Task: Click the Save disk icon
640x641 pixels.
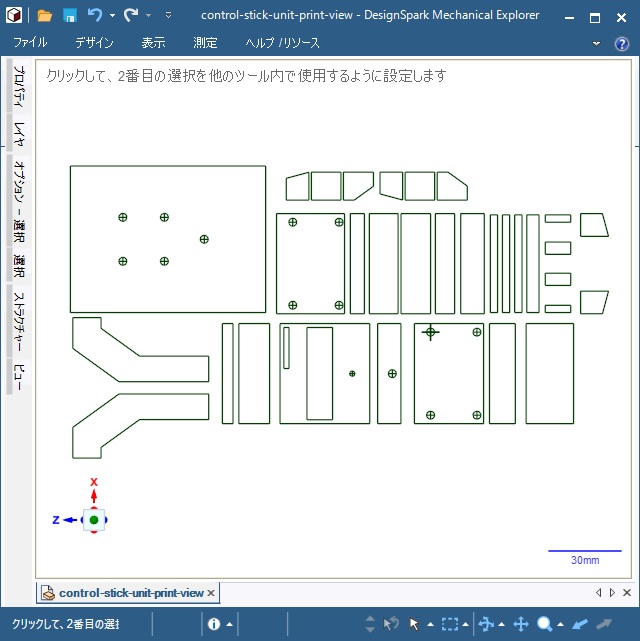Action: (x=70, y=15)
